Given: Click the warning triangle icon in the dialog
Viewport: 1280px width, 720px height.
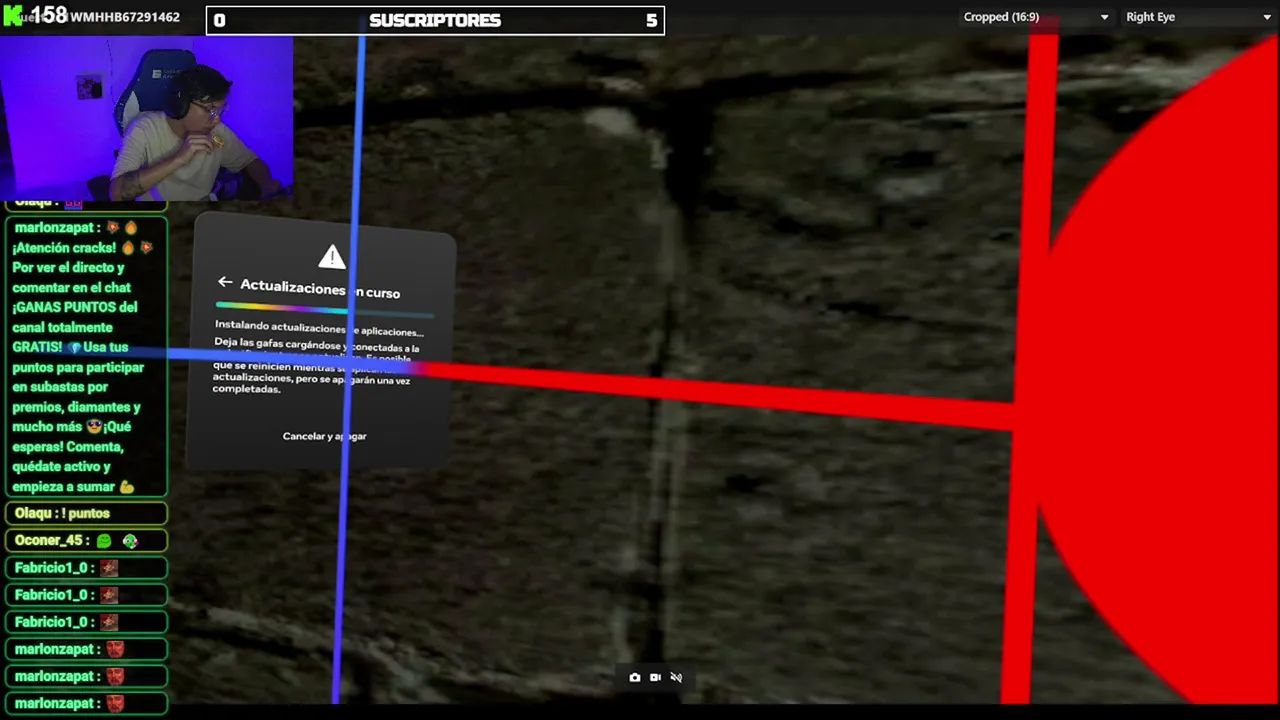Looking at the screenshot, I should [331, 257].
